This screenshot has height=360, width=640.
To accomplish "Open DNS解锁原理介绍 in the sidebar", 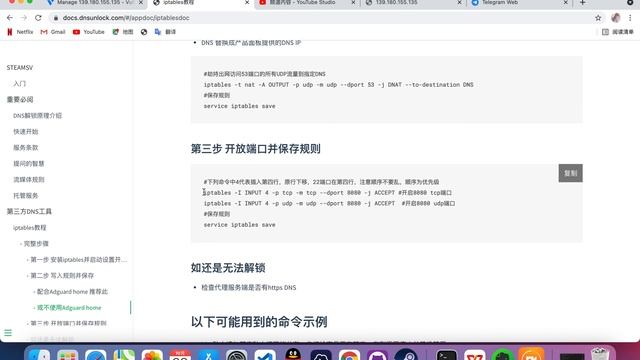I will [38, 116].
